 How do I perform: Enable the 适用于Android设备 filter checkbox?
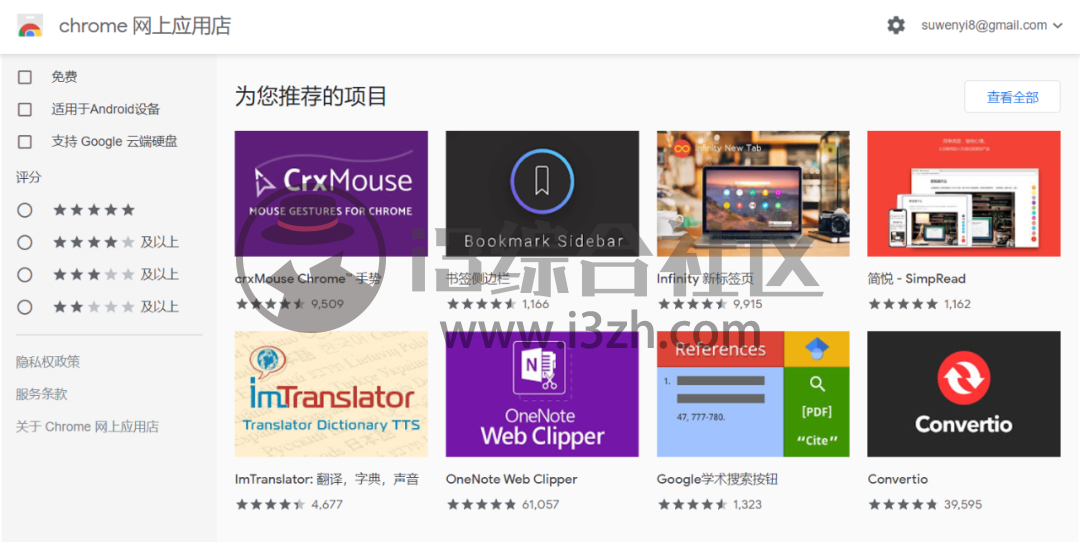25,110
